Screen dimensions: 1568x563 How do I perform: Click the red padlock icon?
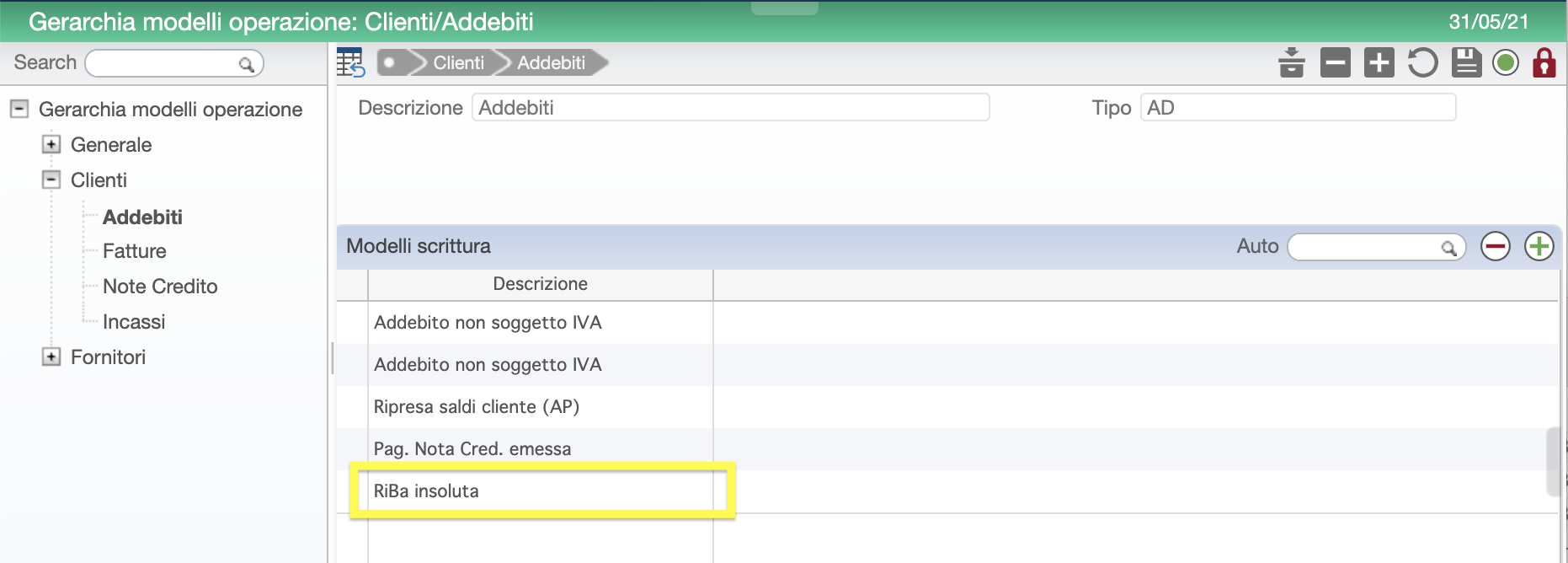point(1544,62)
